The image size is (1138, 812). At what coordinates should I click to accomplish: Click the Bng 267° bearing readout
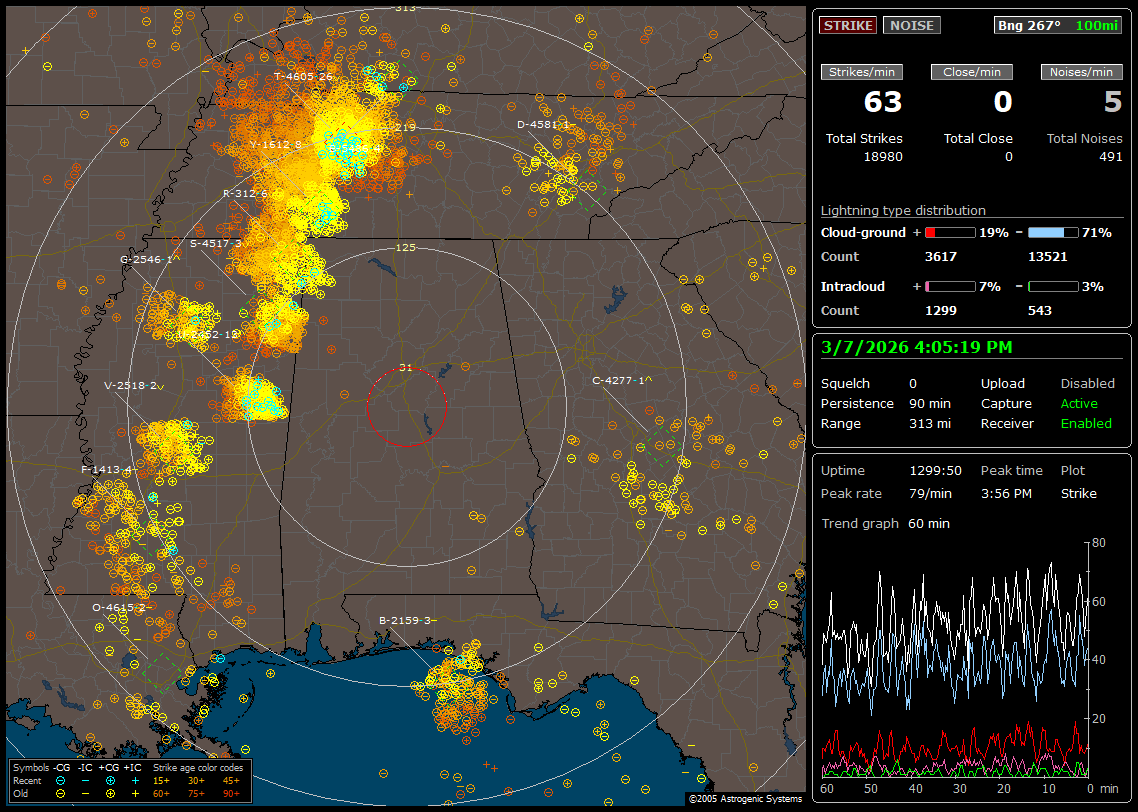pyautogui.click(x=1030, y=25)
